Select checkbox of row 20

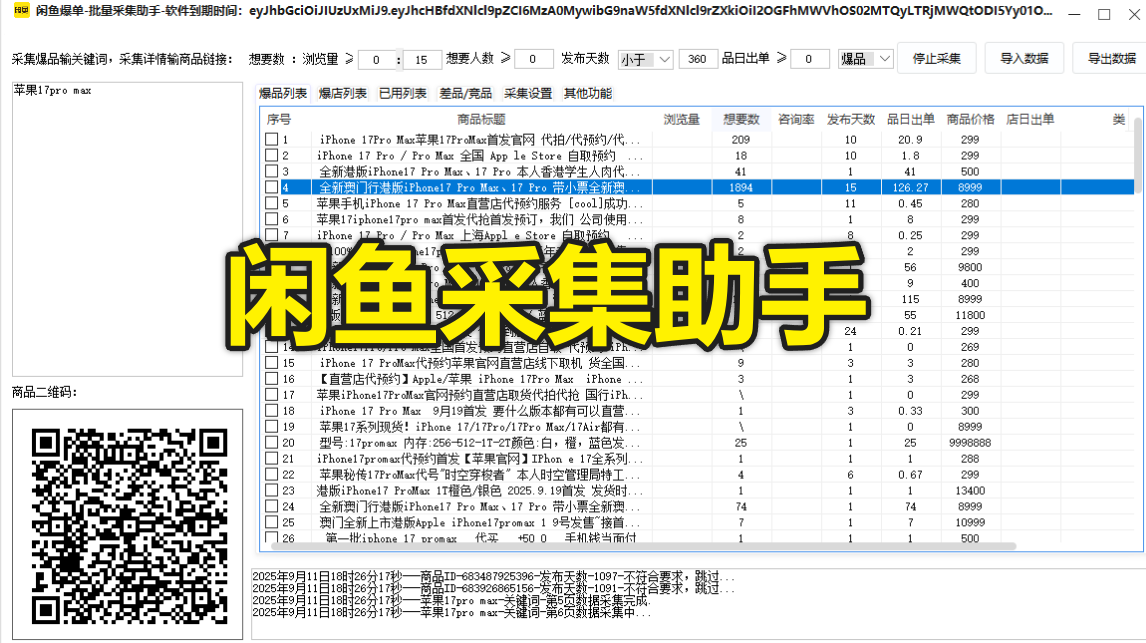point(271,443)
